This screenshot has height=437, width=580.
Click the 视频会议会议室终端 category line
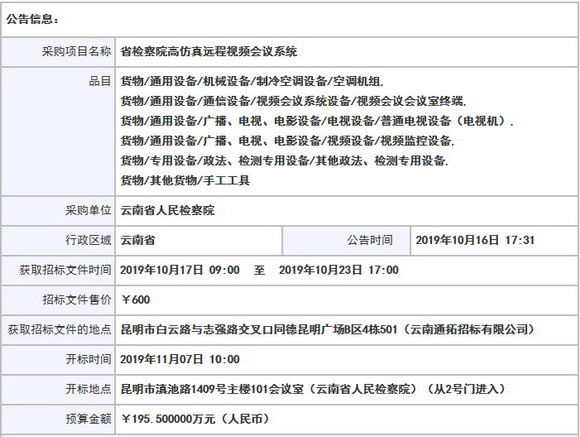pyautogui.click(x=293, y=101)
